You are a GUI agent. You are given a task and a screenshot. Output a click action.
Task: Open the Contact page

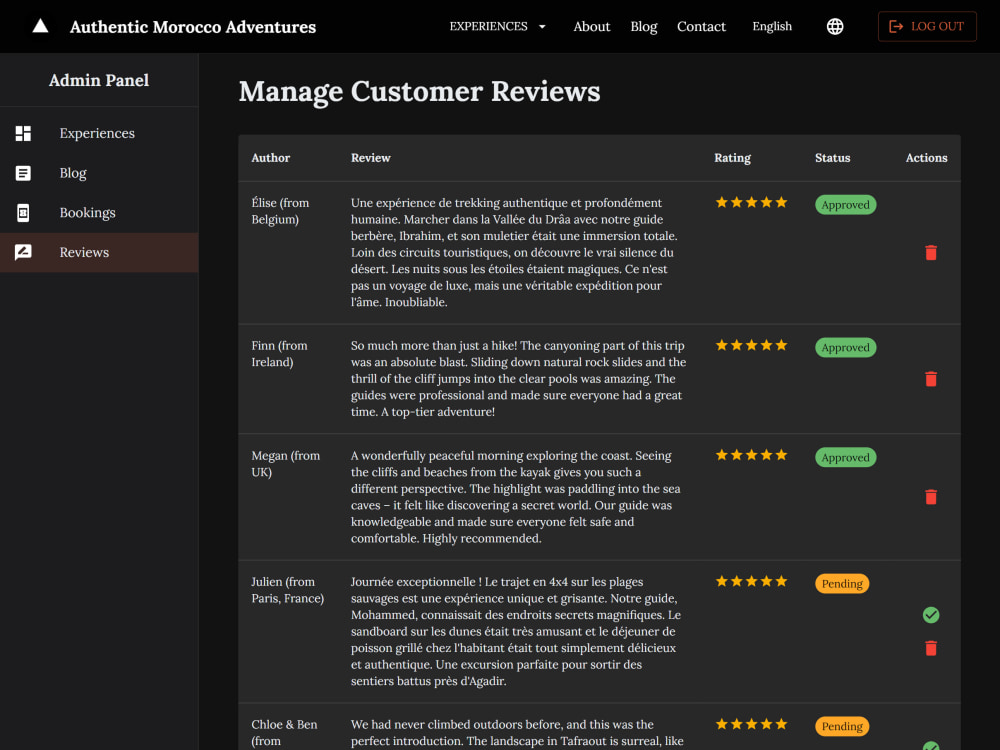click(x=701, y=26)
